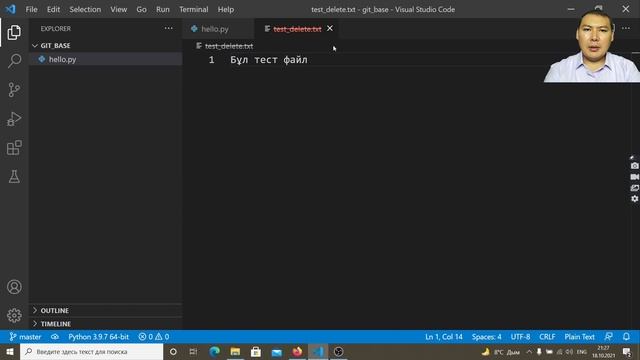Viewport: 640px width, 360px height.
Task: Open the Selection menu
Action: 85,9
